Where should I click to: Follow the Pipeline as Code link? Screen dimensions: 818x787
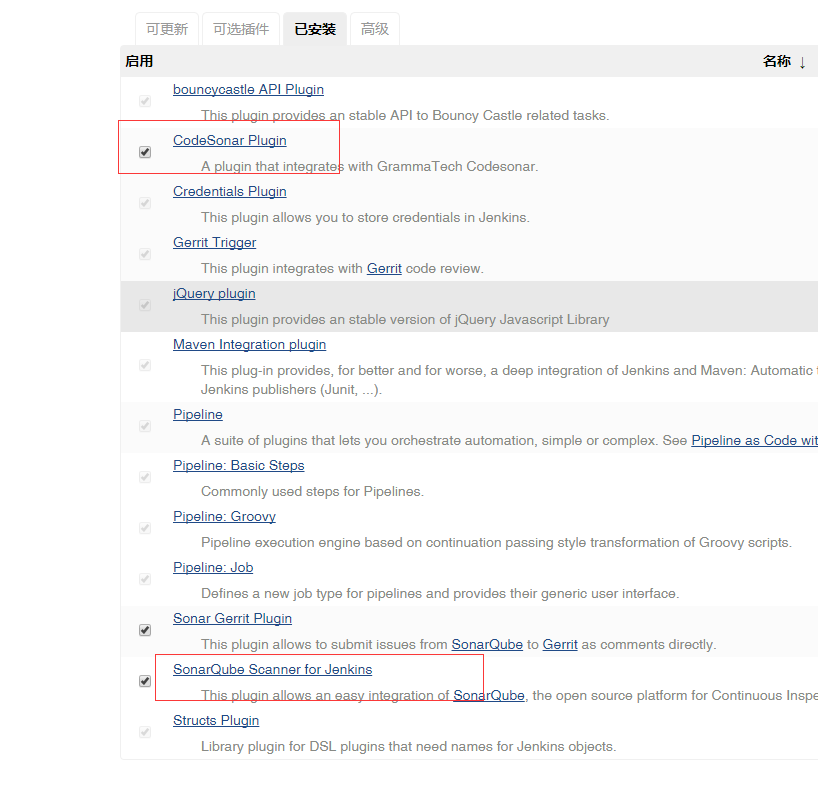point(754,441)
